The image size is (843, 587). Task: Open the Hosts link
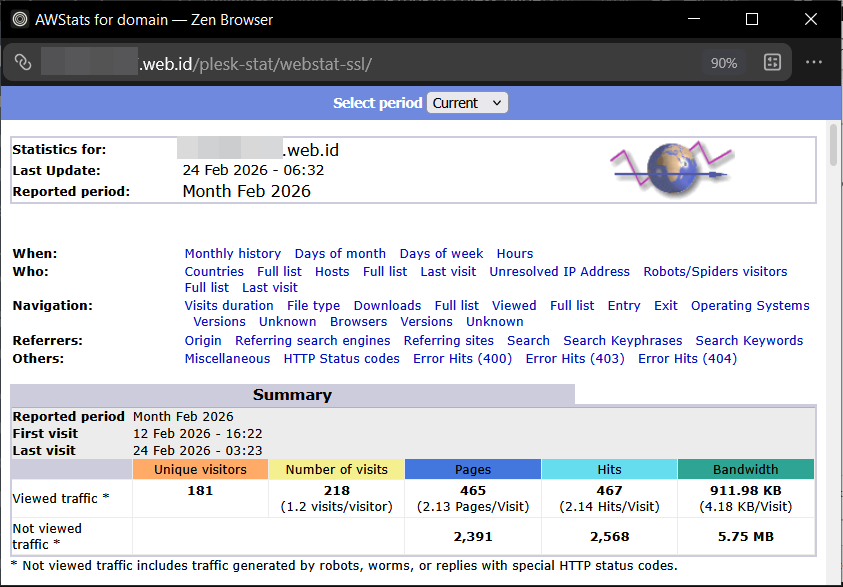tap(332, 271)
